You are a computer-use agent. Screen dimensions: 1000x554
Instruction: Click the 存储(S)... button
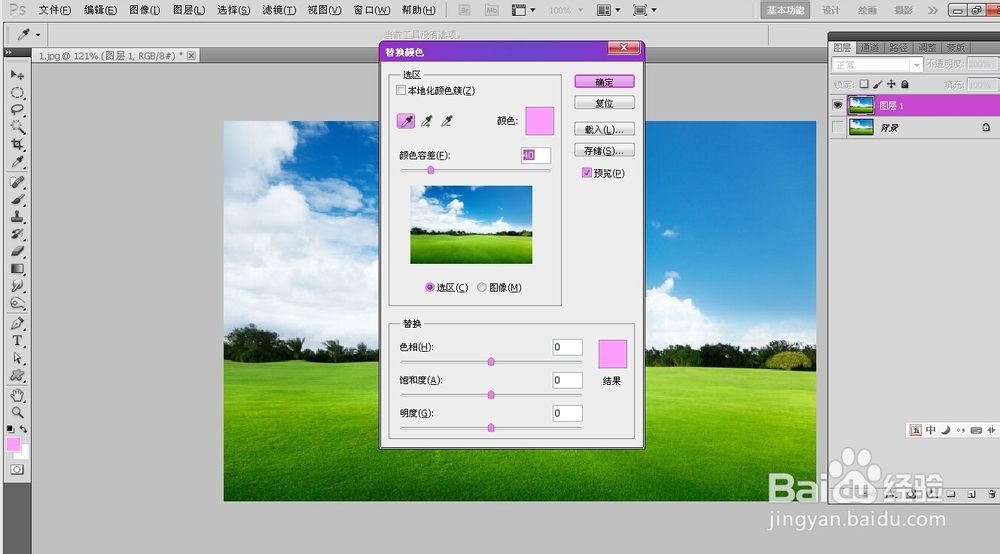[x=605, y=150]
